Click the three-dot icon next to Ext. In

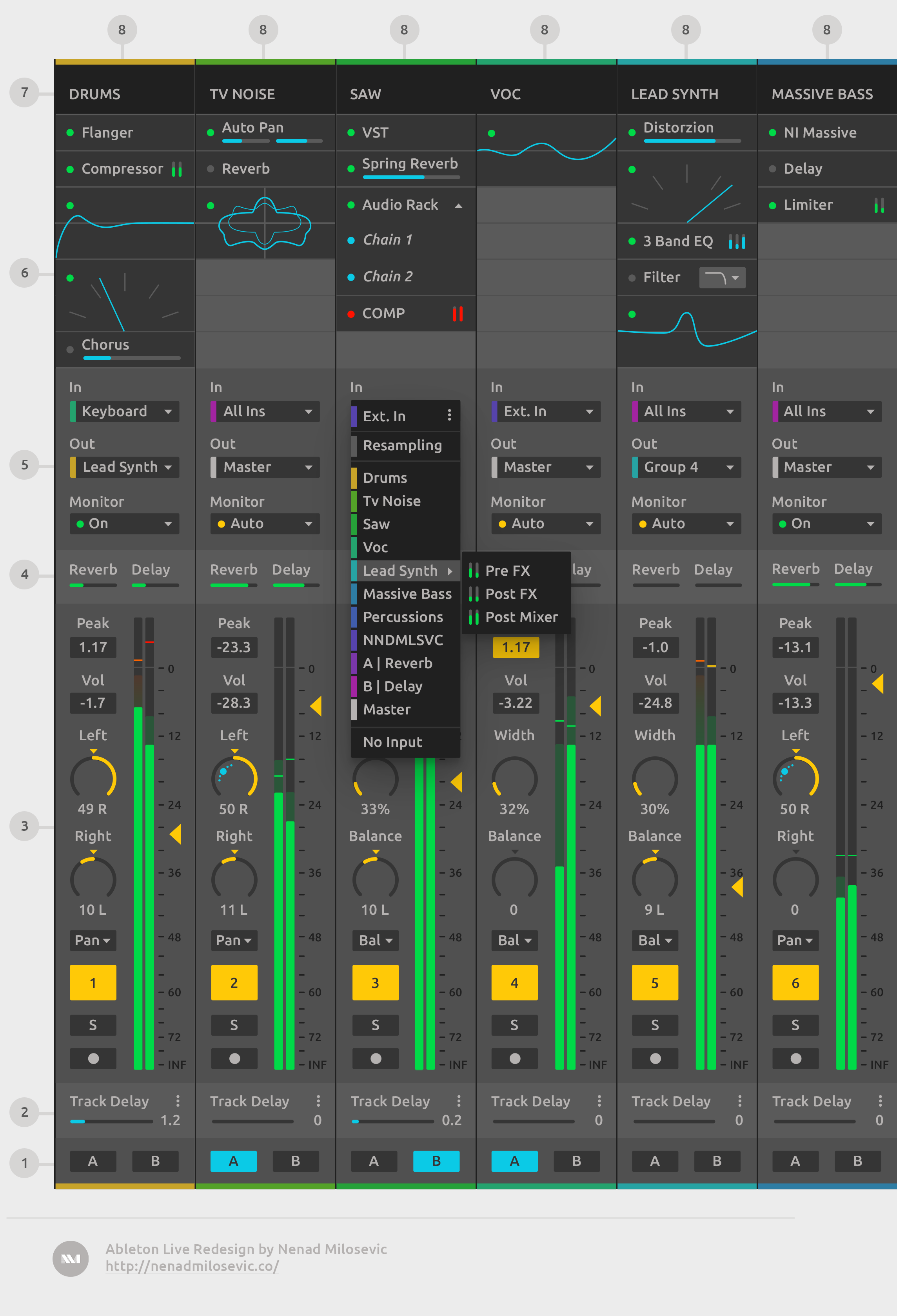[x=449, y=415]
